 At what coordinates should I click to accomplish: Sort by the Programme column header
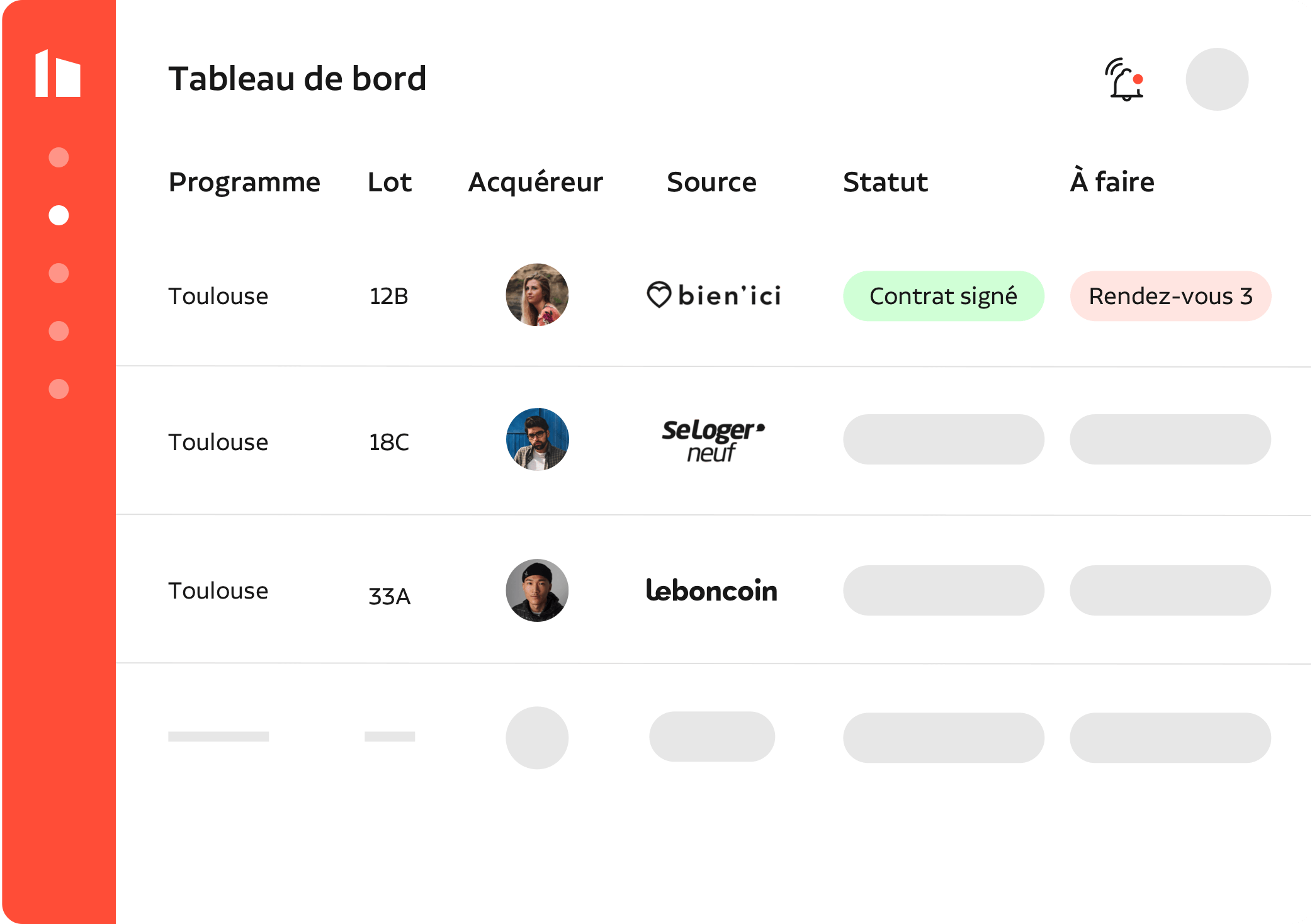244,182
